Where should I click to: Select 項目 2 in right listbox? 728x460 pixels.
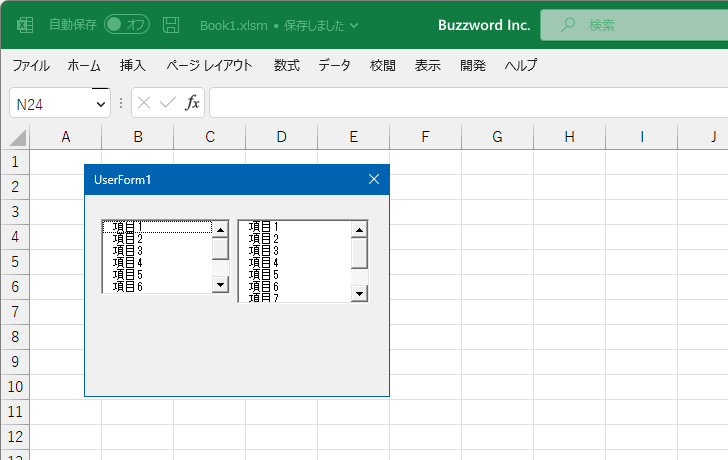[x=295, y=239]
